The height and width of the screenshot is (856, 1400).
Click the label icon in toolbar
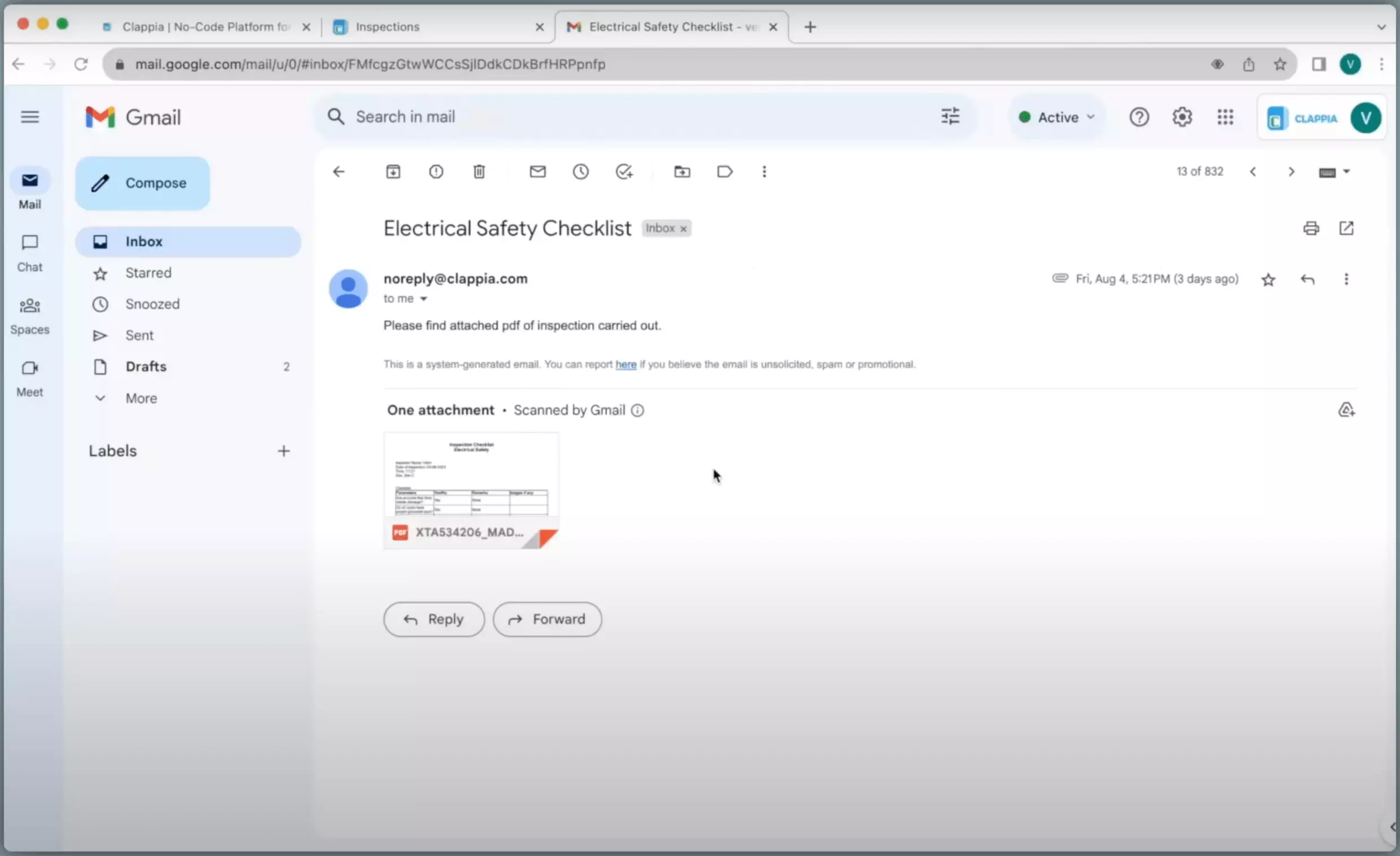(724, 171)
